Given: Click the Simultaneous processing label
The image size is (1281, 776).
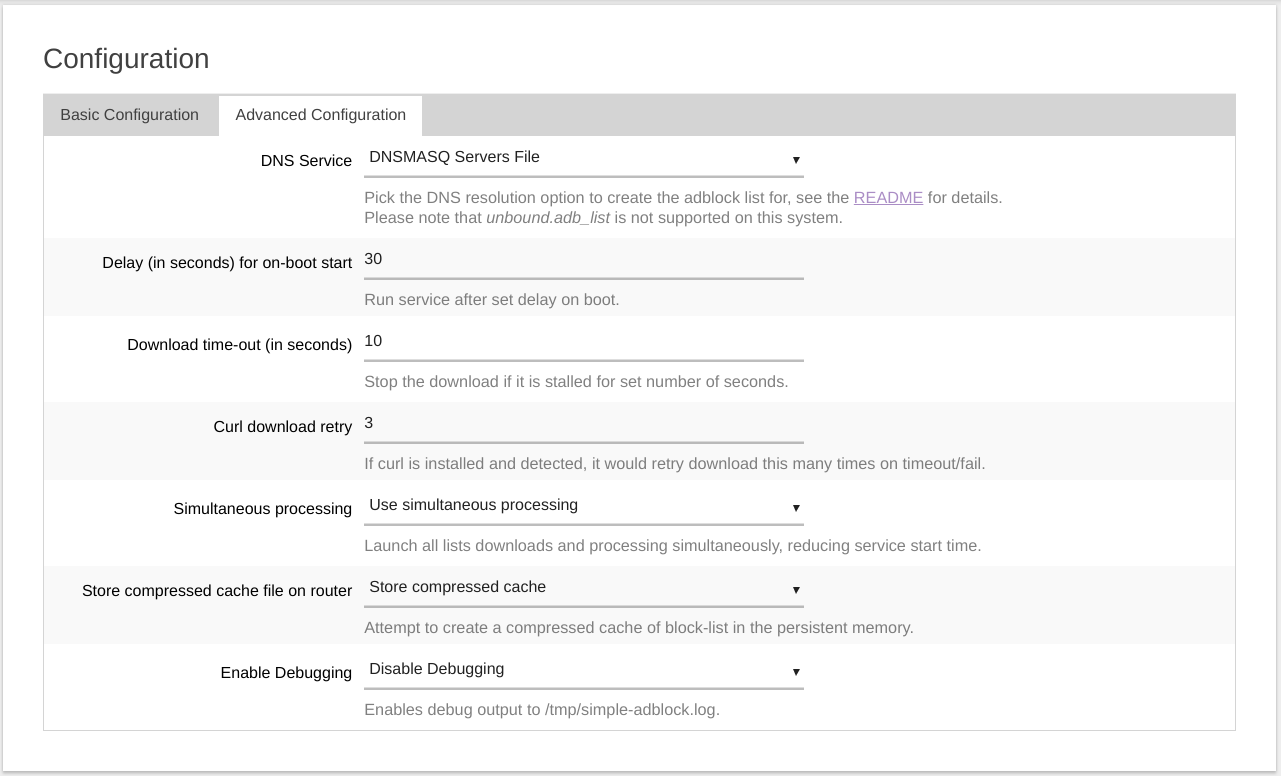Looking at the screenshot, I should pos(263,509).
